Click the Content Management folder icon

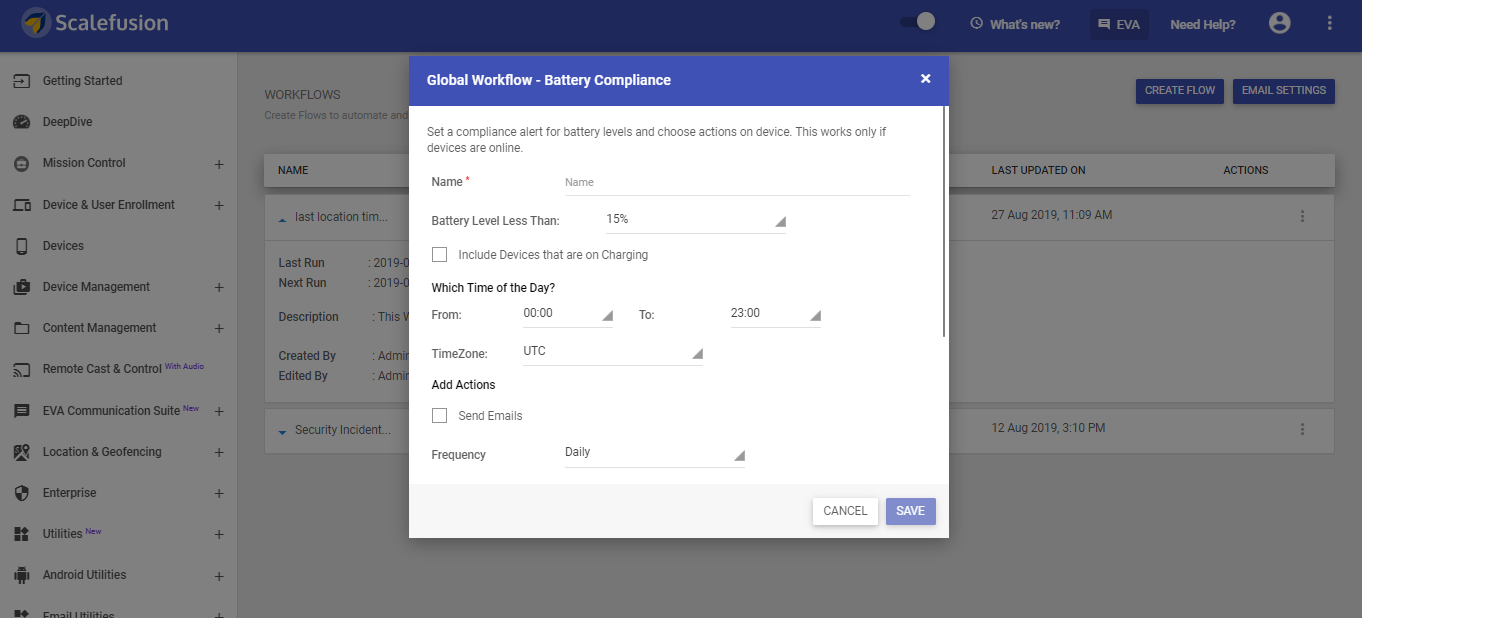[22, 328]
